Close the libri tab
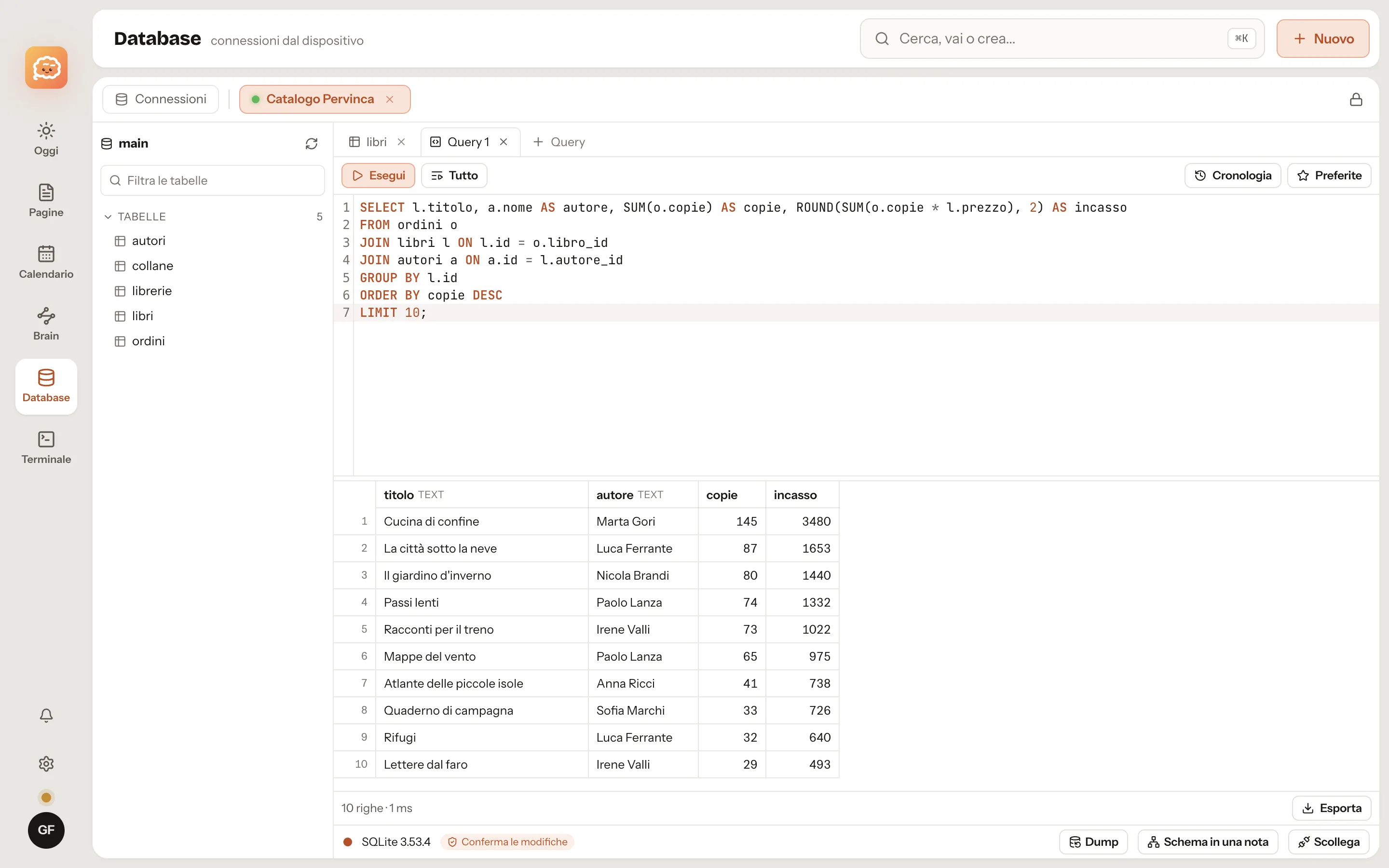Image resolution: width=1389 pixels, height=868 pixels. (401, 142)
